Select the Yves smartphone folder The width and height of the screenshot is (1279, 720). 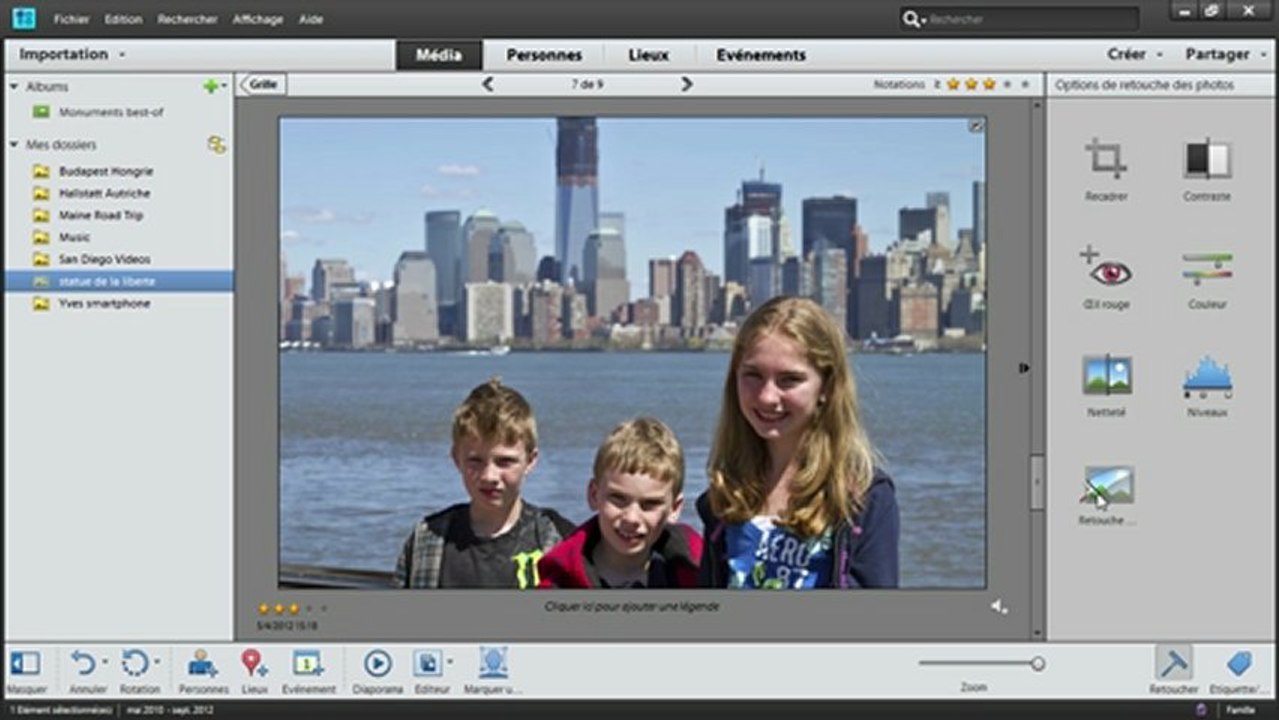pyautogui.click(x=104, y=303)
